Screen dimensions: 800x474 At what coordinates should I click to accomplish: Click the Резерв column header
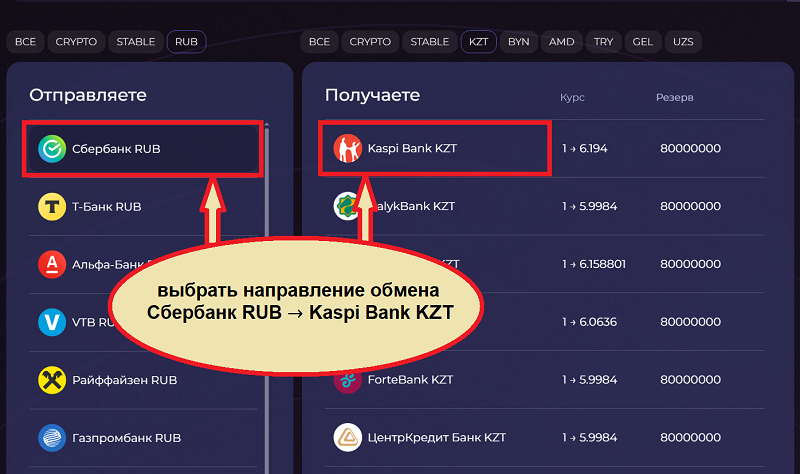tap(674, 97)
